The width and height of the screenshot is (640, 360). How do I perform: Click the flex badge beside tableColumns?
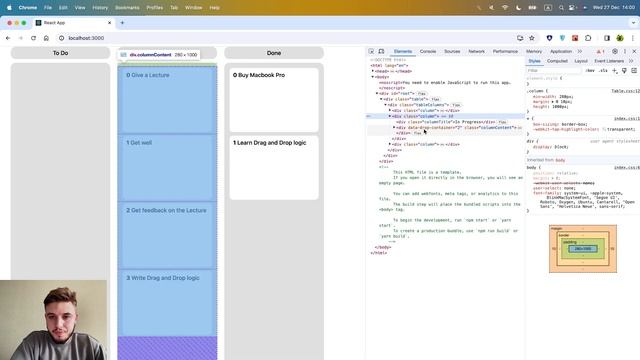pos(456,105)
